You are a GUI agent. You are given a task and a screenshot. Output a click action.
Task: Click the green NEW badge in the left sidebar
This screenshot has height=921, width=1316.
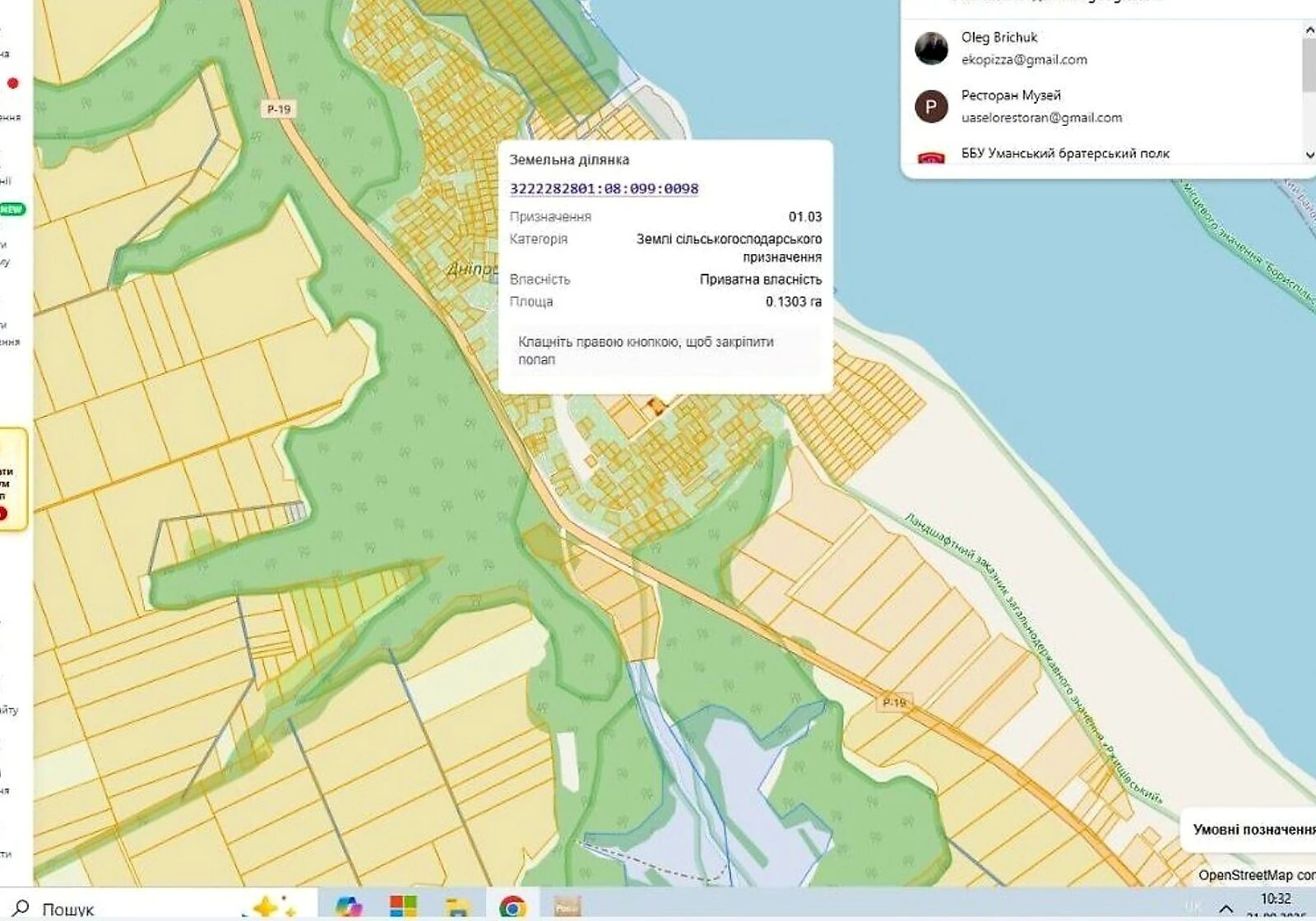12,209
